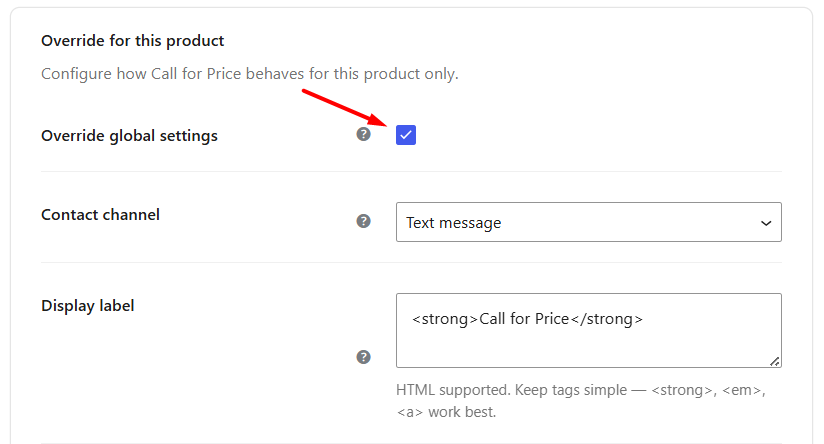Click the Display label help question mark

[363, 357]
